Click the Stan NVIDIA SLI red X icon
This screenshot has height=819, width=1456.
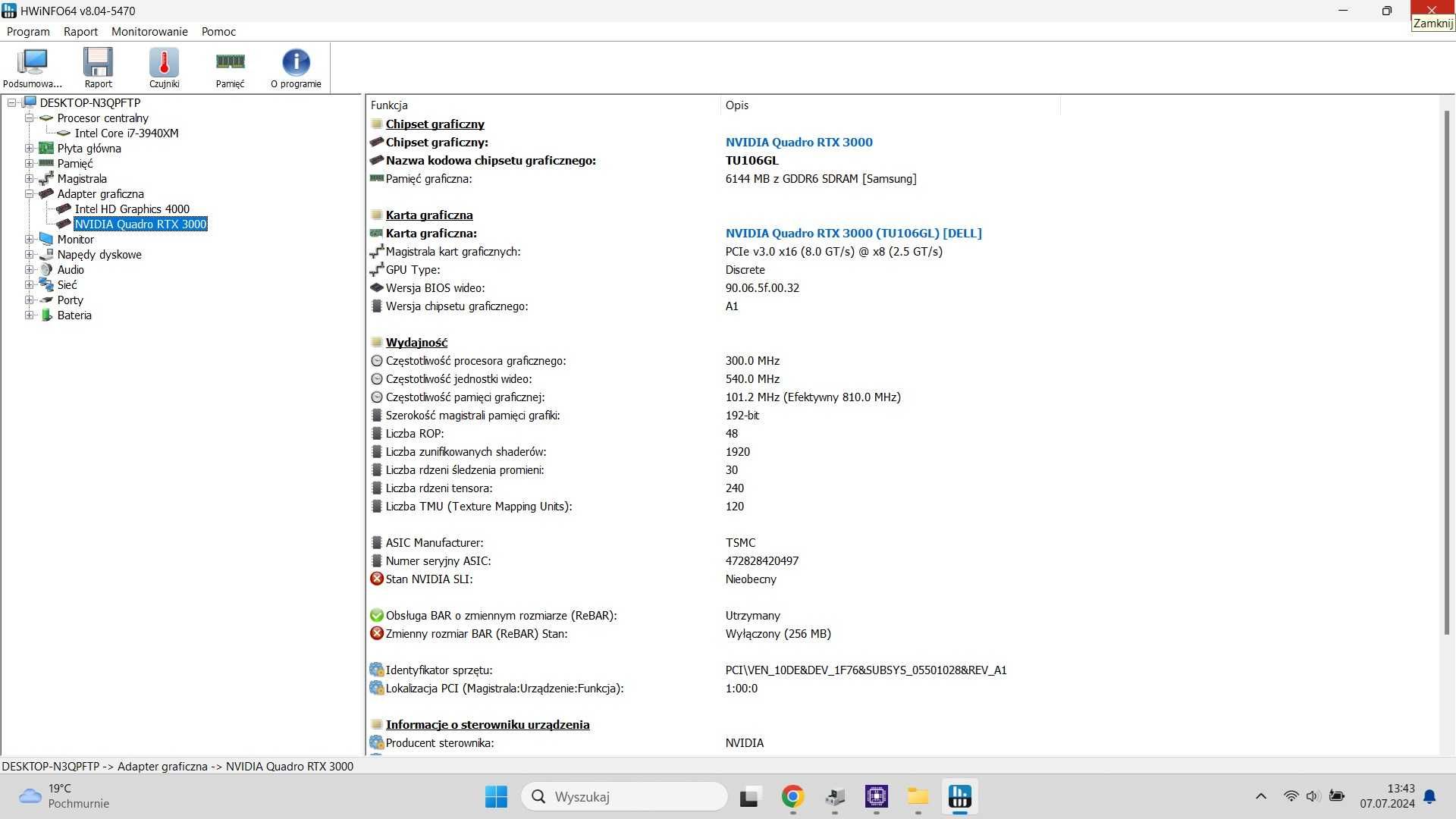click(376, 579)
